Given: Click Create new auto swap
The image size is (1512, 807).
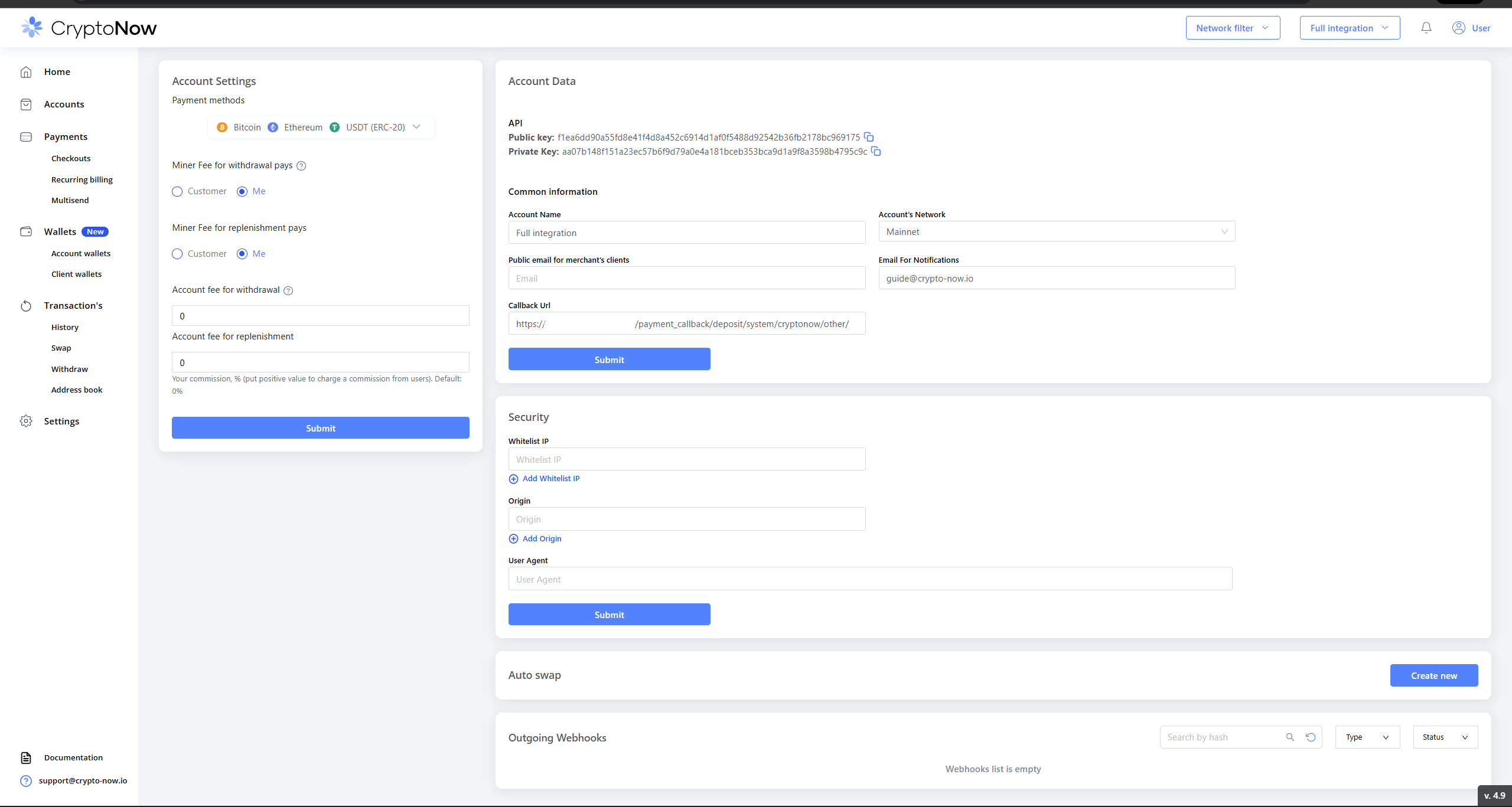Looking at the screenshot, I should click(x=1434, y=675).
